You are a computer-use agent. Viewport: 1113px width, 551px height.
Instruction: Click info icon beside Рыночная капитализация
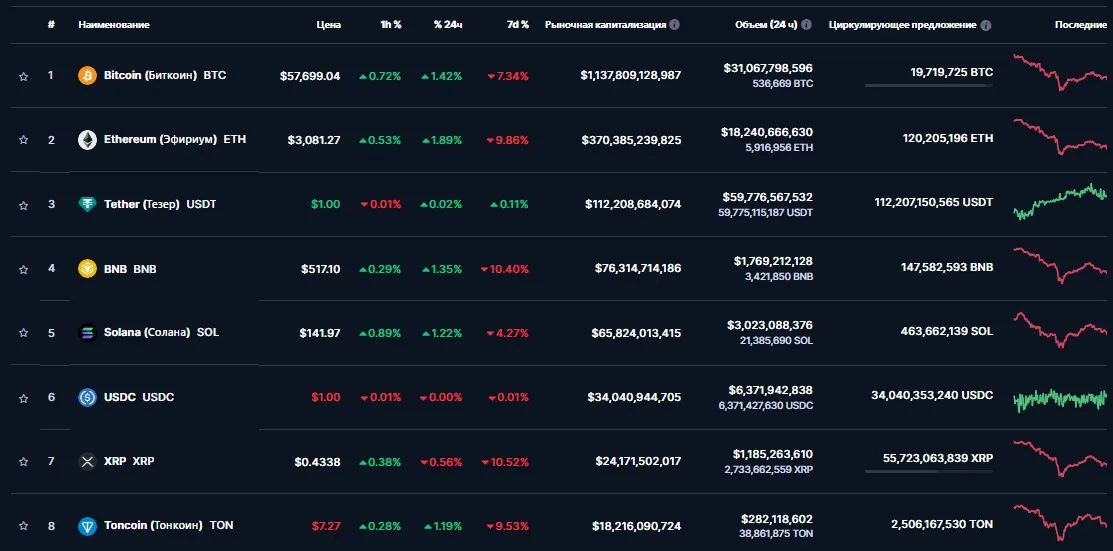(x=675, y=24)
